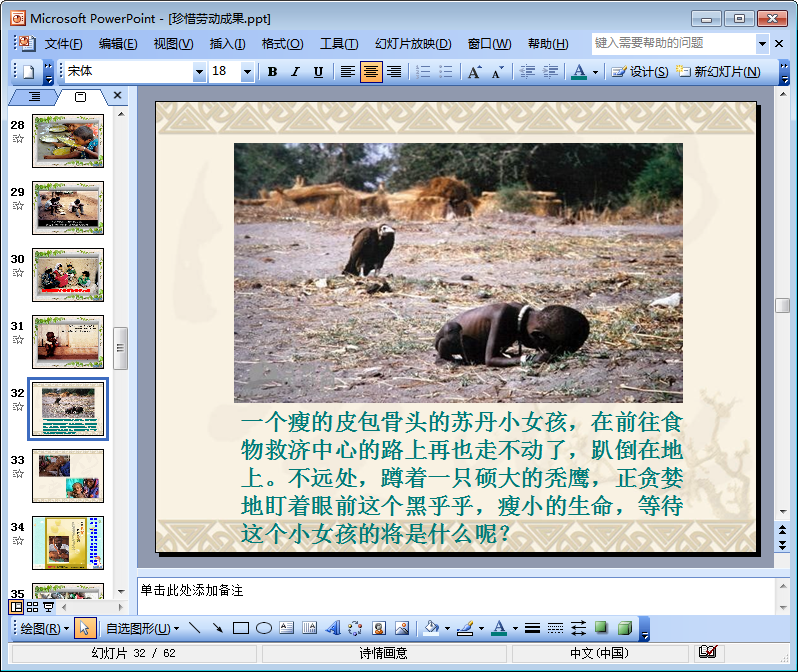Image resolution: width=798 pixels, height=672 pixels.
Task: Open the Design (设计) pane
Action: coord(639,72)
